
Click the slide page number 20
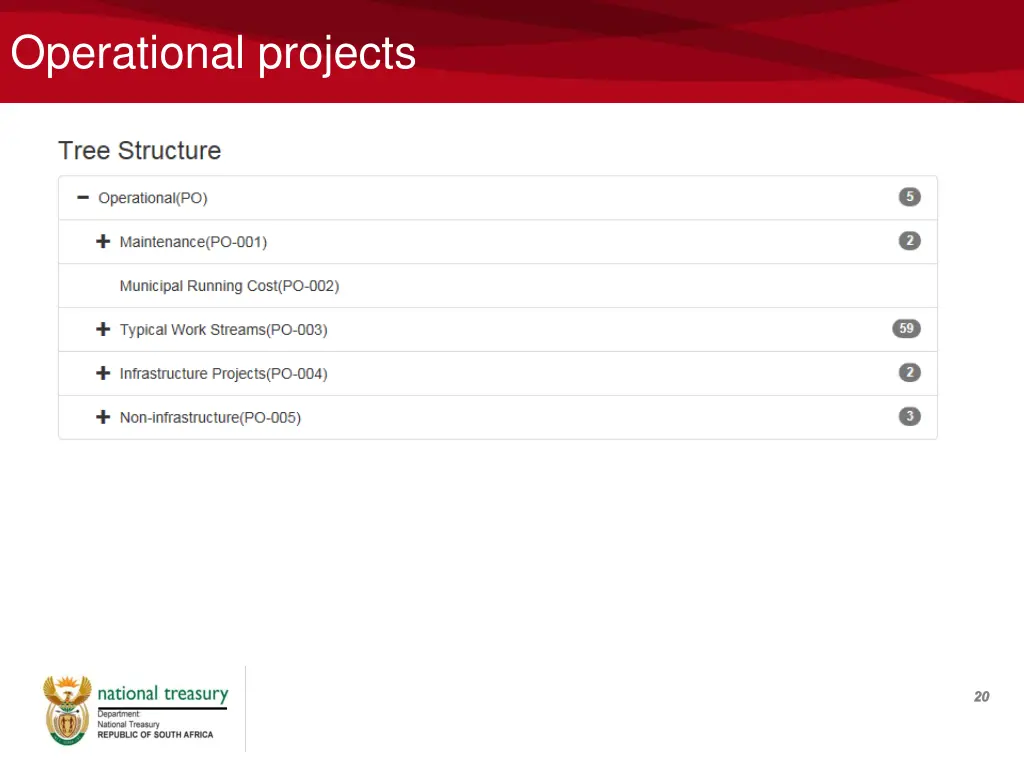(x=982, y=697)
